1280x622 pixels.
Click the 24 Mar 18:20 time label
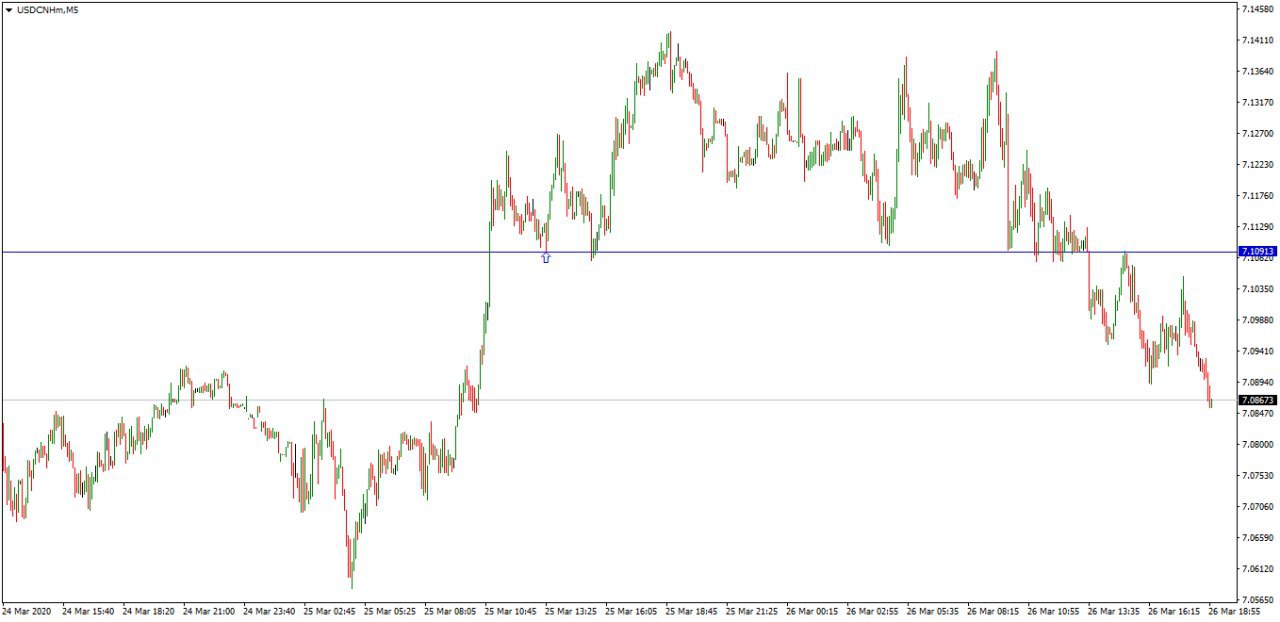[149, 611]
